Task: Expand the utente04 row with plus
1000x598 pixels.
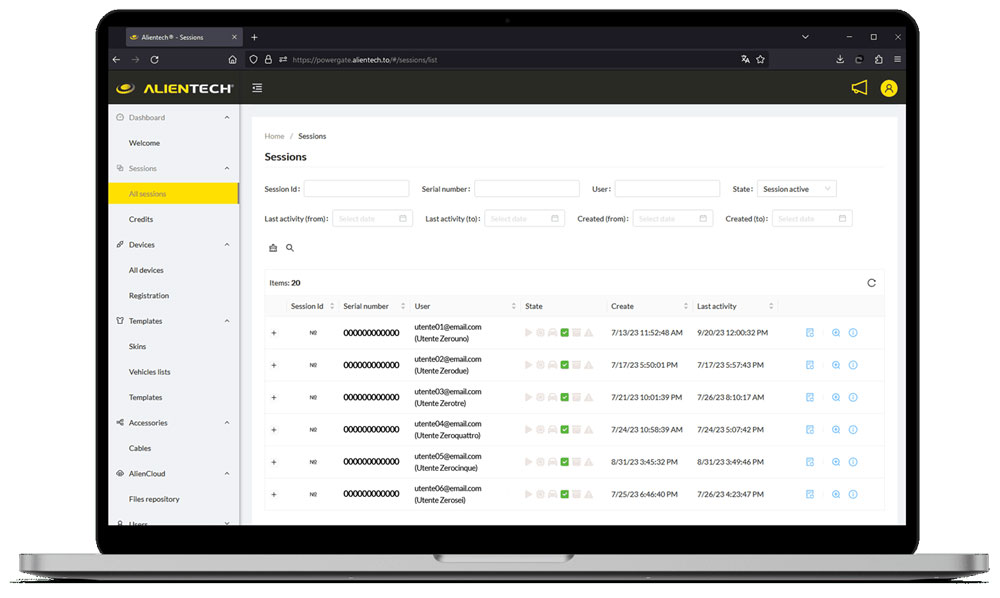Action: tap(274, 430)
